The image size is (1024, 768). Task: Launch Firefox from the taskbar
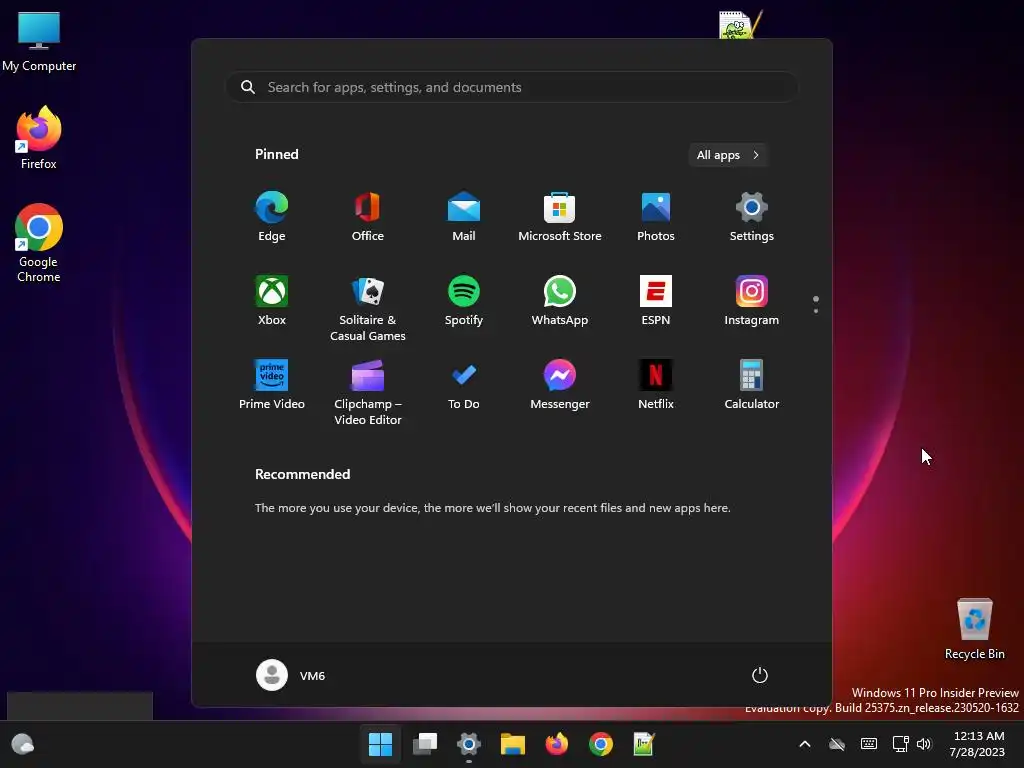coord(556,744)
